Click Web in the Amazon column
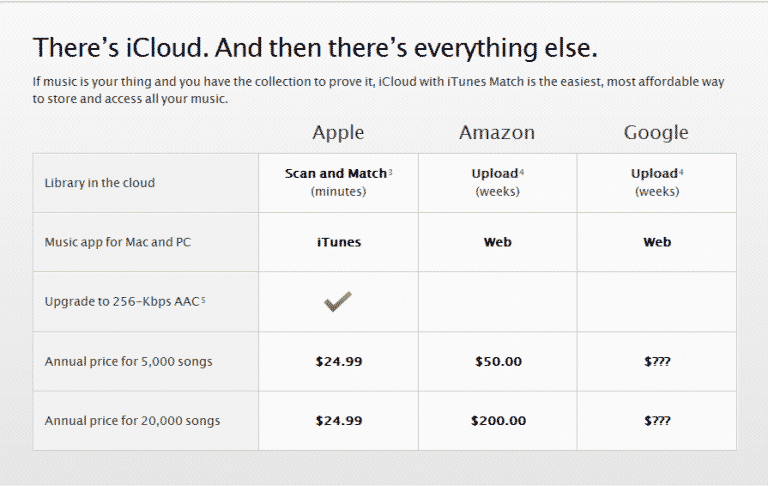Image resolution: width=768 pixels, height=486 pixels. point(498,242)
